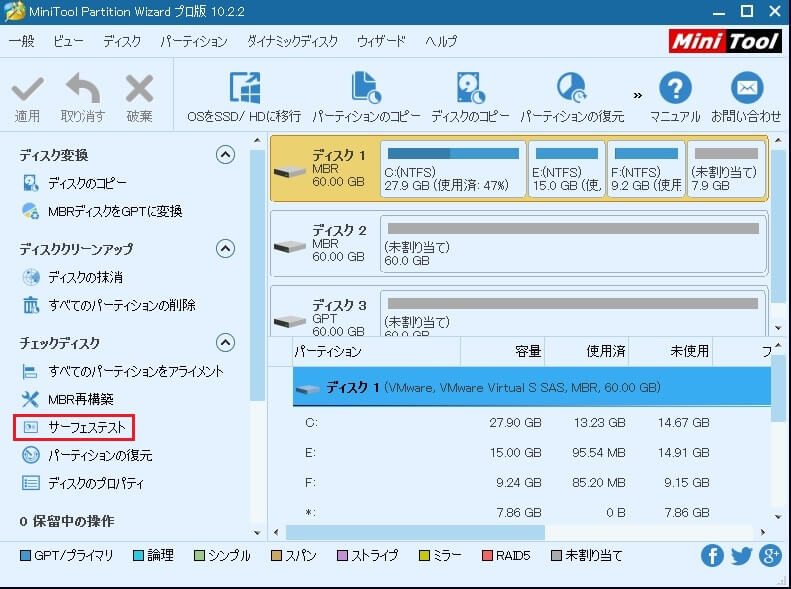Viewport: 791px width, 589px height.
Task: Expand the toolbar overflow » arrow
Action: (638, 95)
